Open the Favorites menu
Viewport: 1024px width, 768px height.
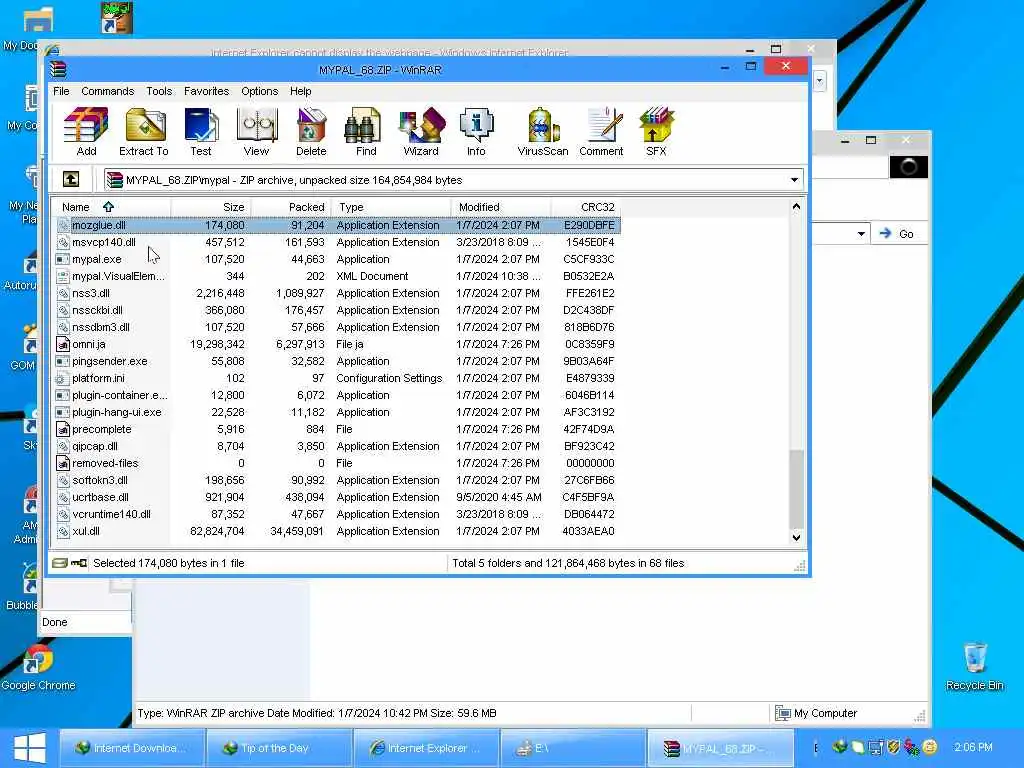pos(206,91)
